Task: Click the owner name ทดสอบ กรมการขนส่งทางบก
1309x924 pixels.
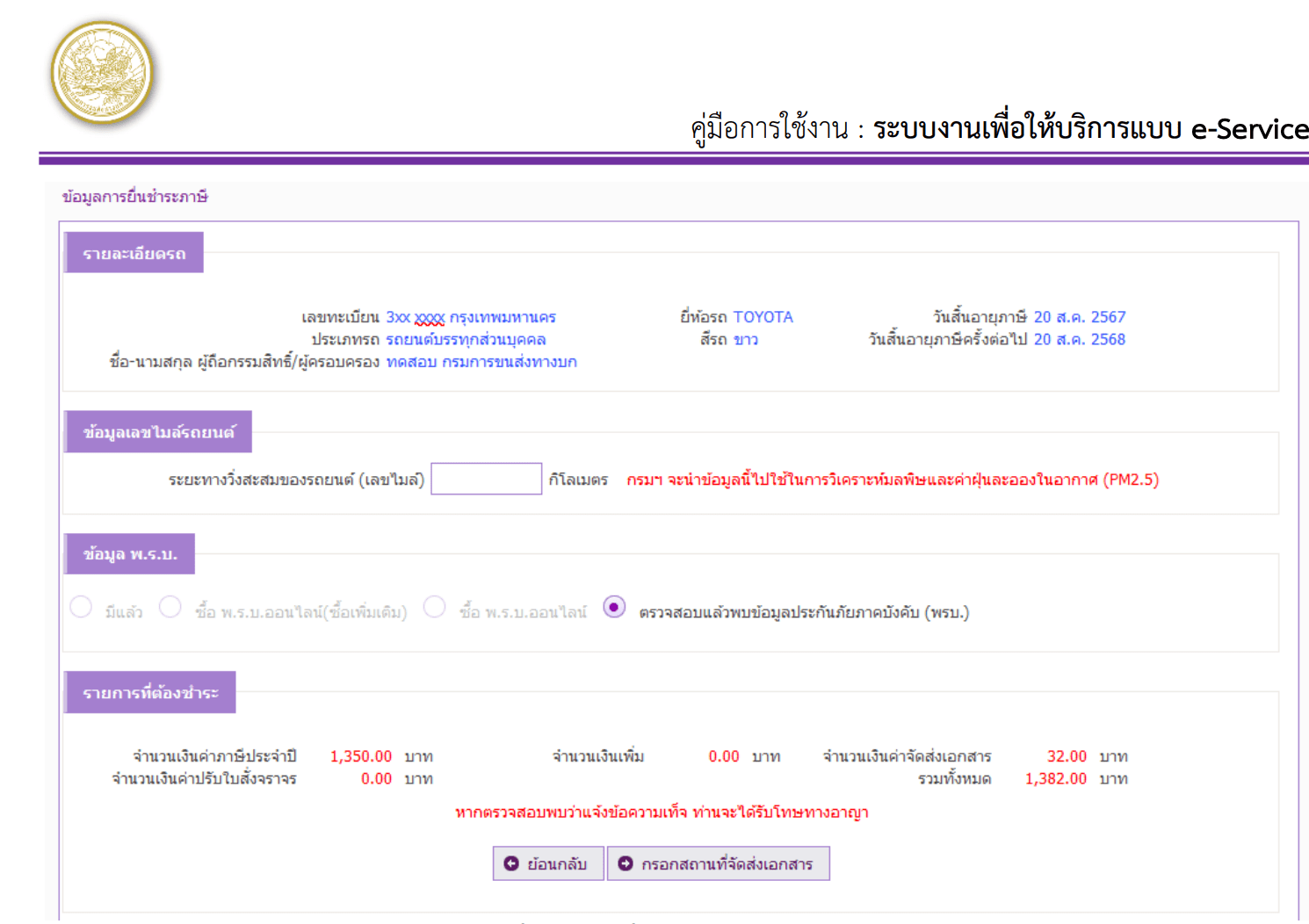Action: click(x=481, y=362)
